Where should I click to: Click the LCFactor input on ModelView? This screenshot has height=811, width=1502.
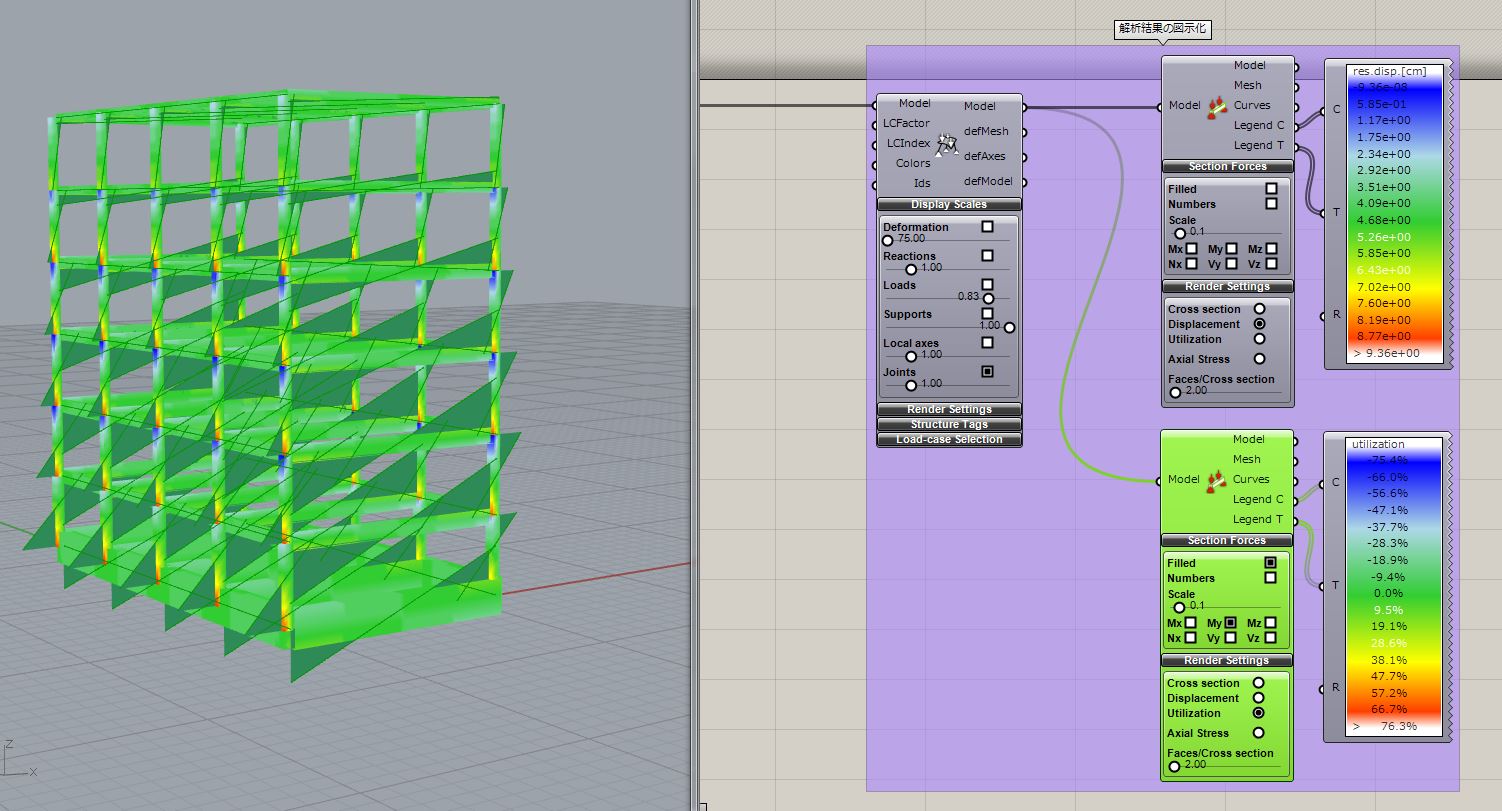coord(906,124)
